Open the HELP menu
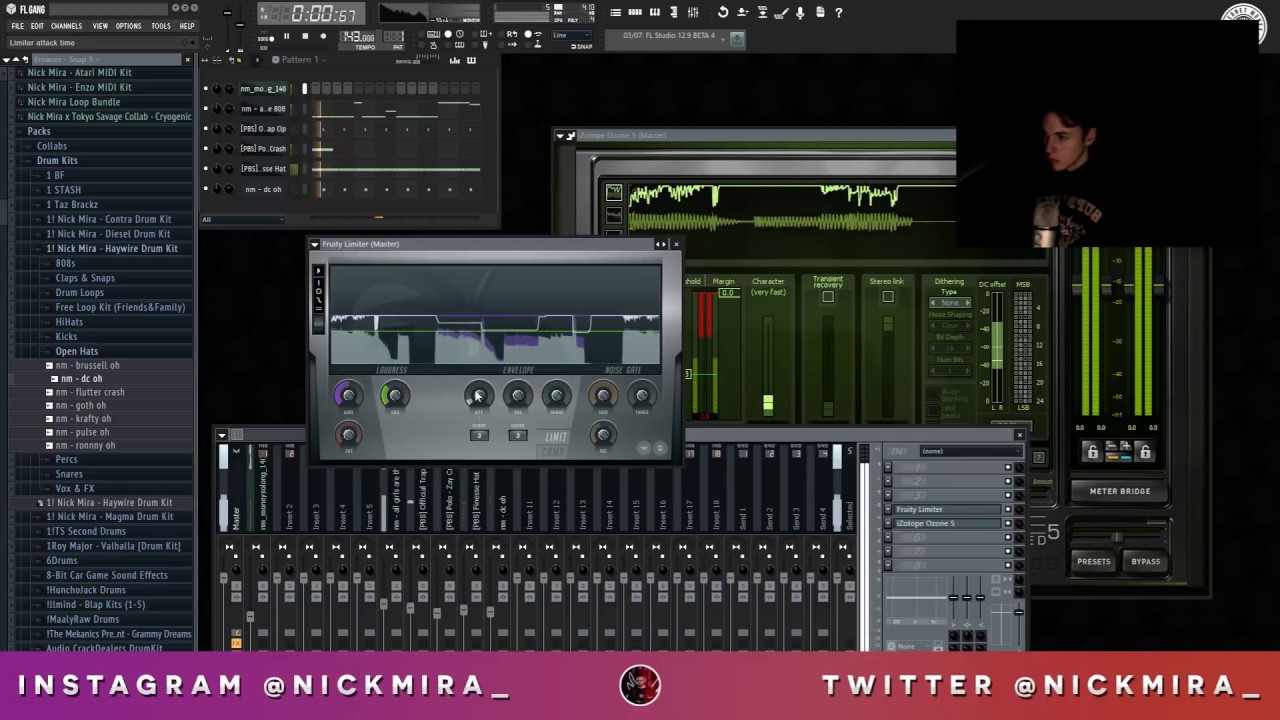This screenshot has height=720, width=1280. point(187,26)
